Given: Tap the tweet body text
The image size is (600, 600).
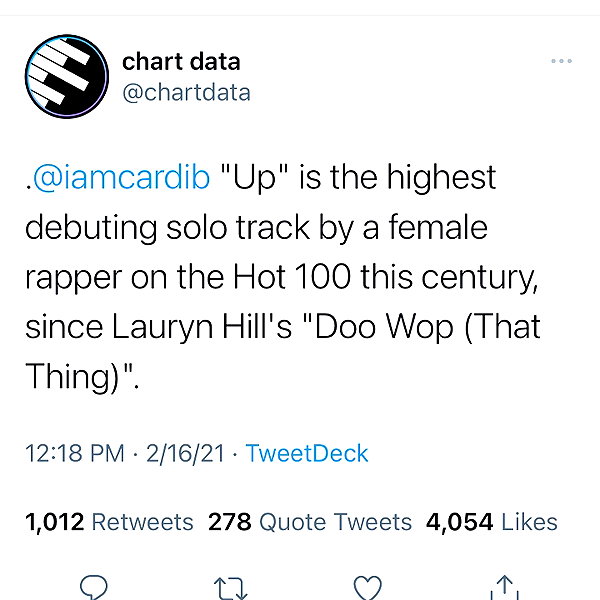Looking at the screenshot, I should (283, 276).
